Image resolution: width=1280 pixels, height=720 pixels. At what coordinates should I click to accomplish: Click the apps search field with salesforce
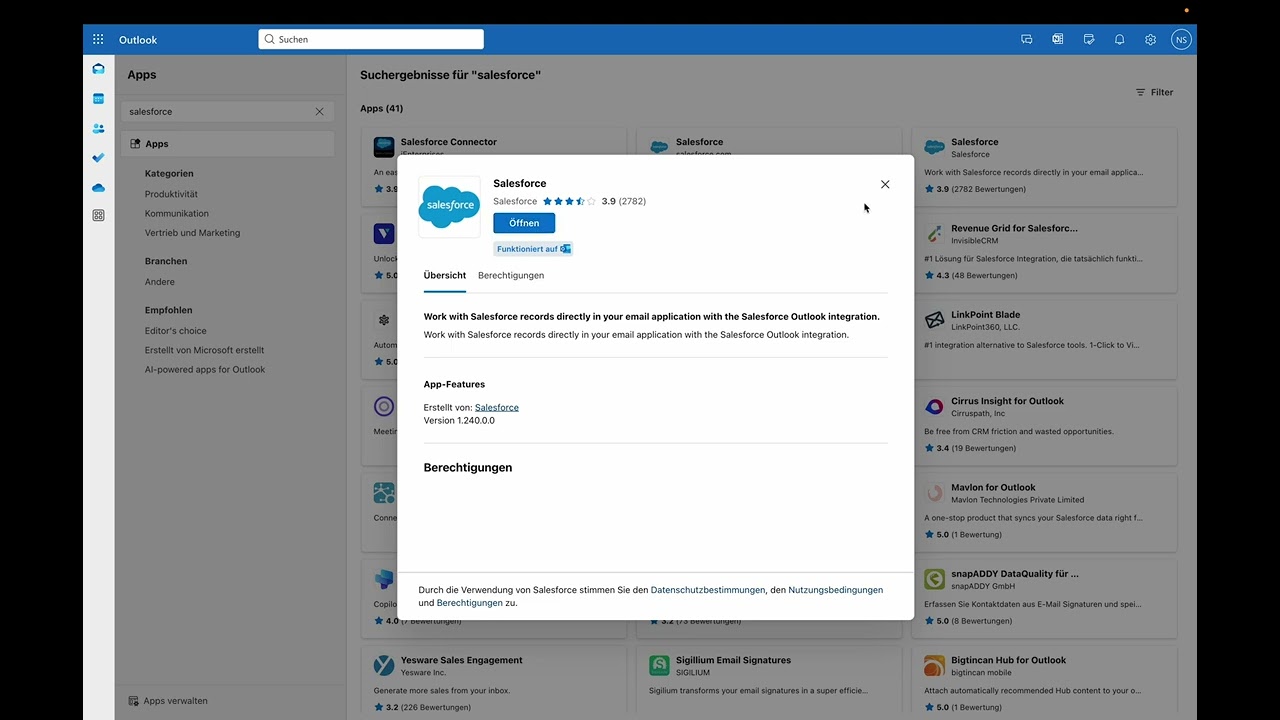click(x=228, y=112)
